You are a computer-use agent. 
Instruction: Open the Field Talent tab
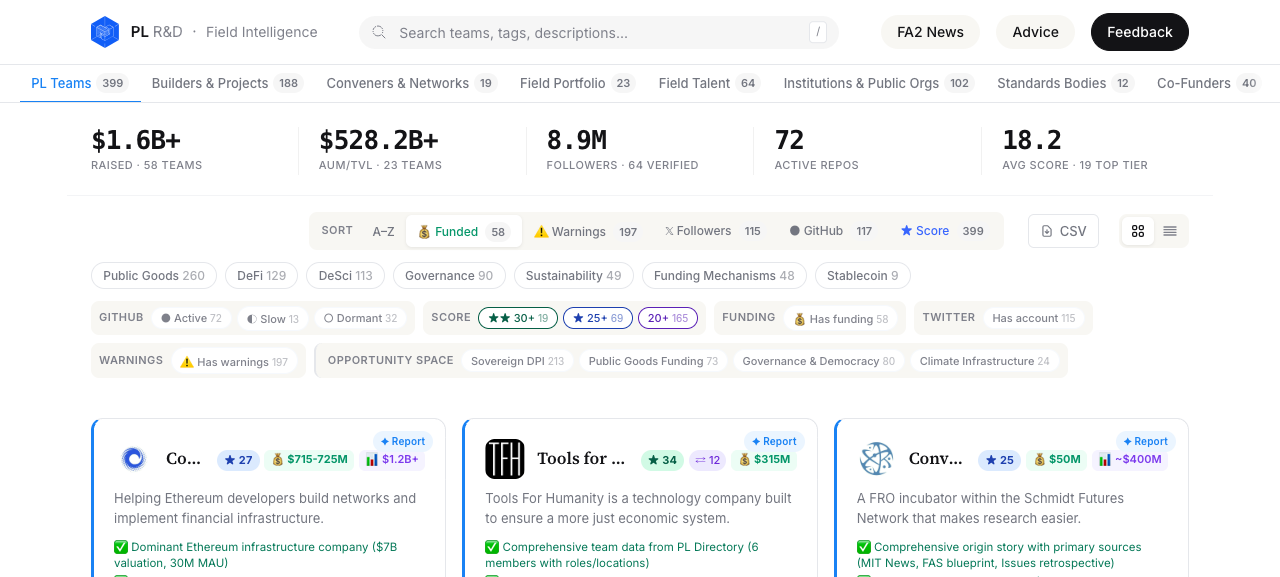click(709, 83)
